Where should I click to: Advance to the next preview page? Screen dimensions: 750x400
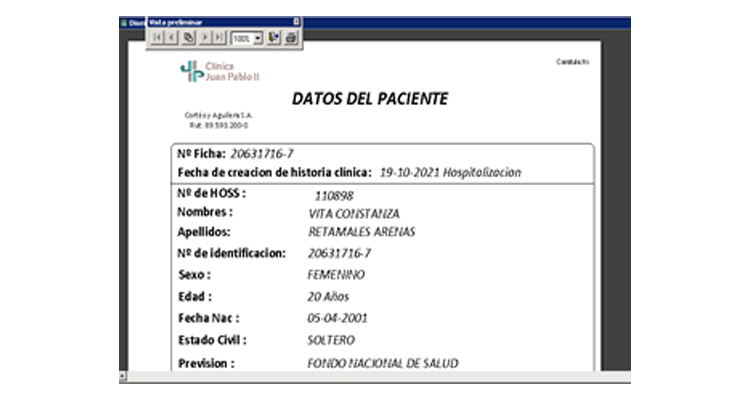pos(205,38)
